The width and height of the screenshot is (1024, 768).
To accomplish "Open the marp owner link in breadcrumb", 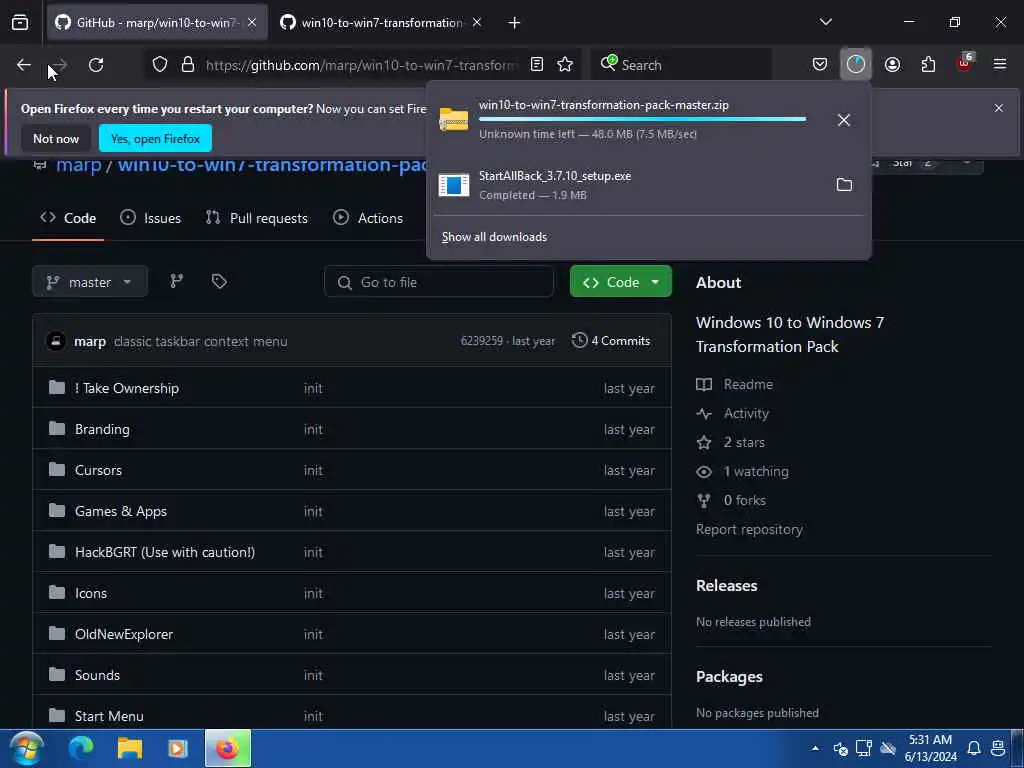I will (x=78, y=165).
